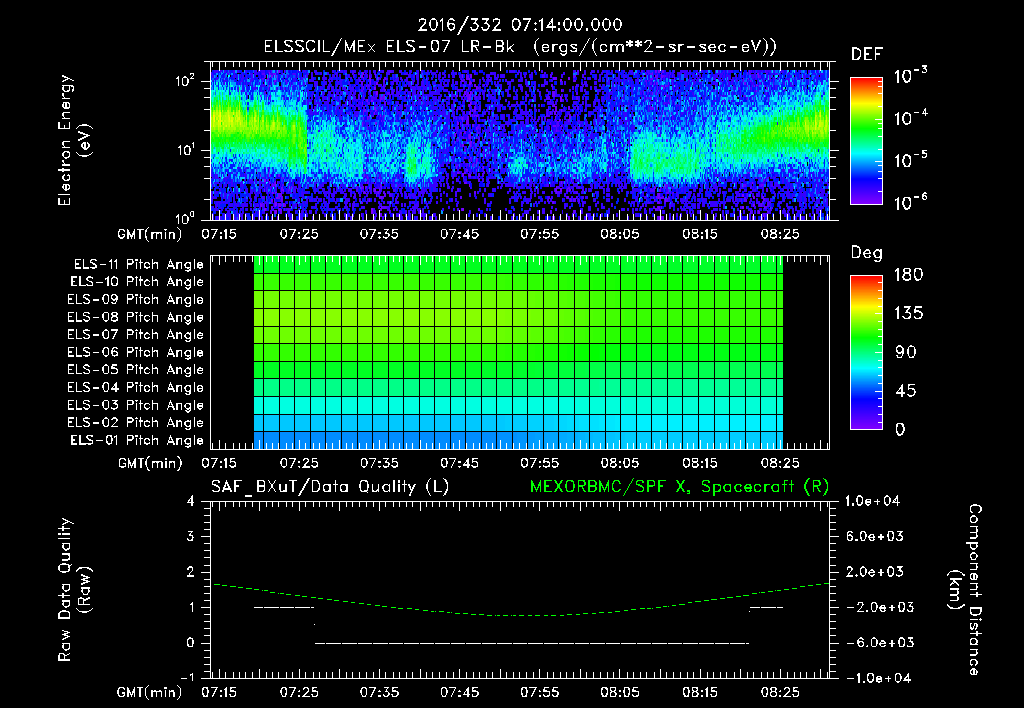Click the 08:05 tick under the pitch angle panel
1024x708 pixels.
620,463
